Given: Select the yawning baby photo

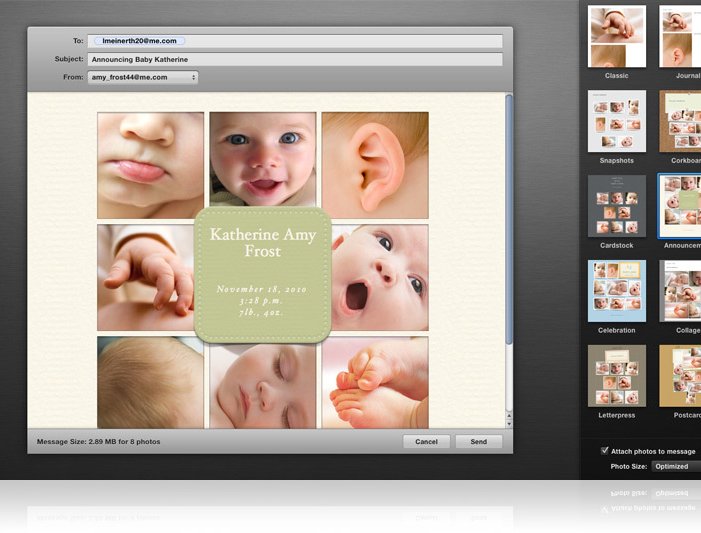Looking at the screenshot, I should pos(380,278).
